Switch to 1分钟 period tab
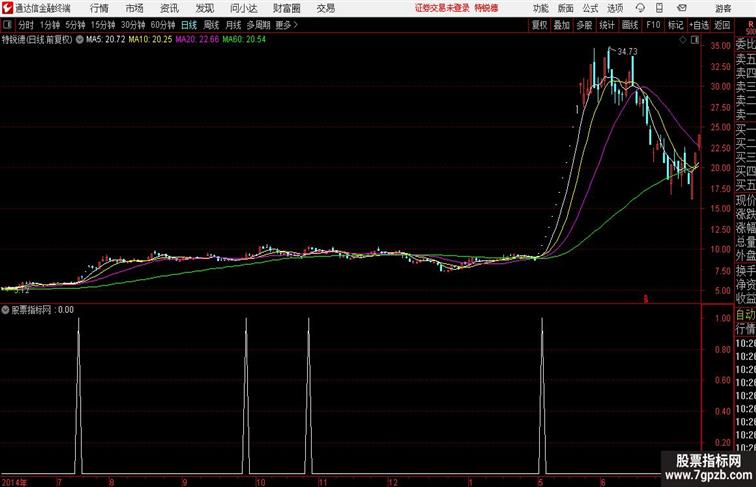 (x=50, y=25)
